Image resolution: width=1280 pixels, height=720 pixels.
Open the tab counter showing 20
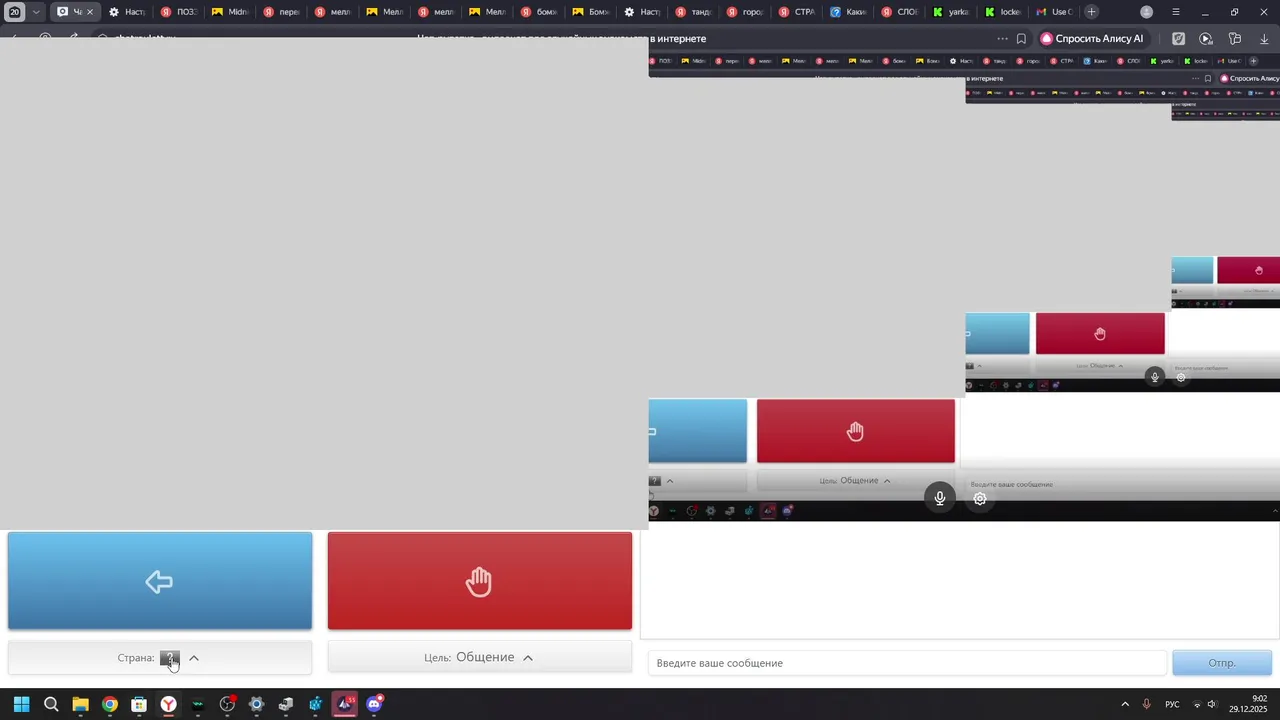click(x=14, y=12)
